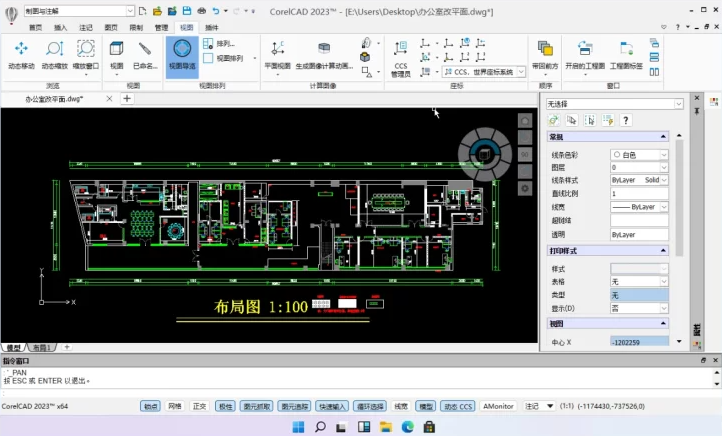722x436 pixels.
Task: Click the properties panel vertical scrollbar
Action: click(x=679, y=197)
